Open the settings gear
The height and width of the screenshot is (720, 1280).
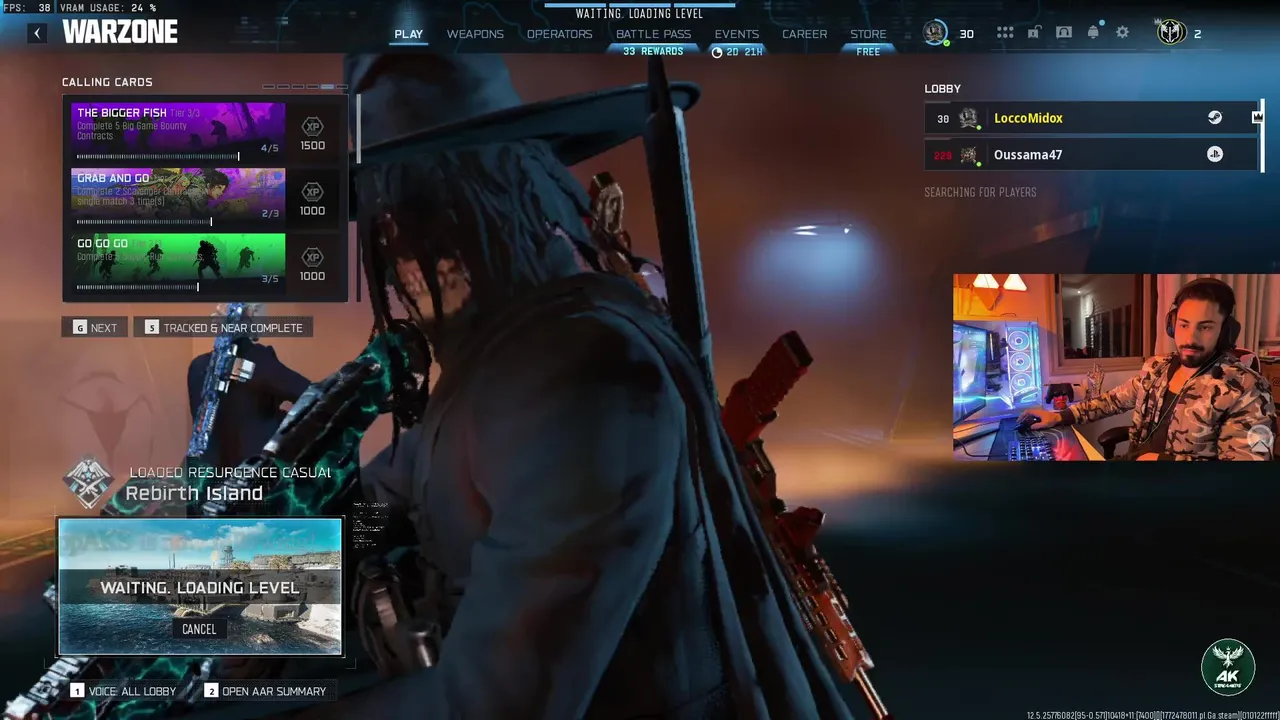1122,33
